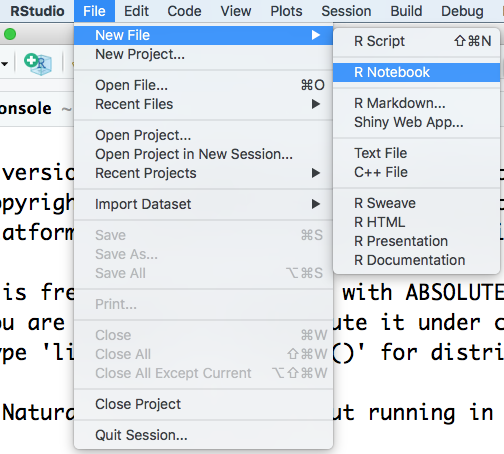The height and width of the screenshot is (454, 504).
Task: Expand the Recent Projects submenu arrow
Action: [316, 173]
